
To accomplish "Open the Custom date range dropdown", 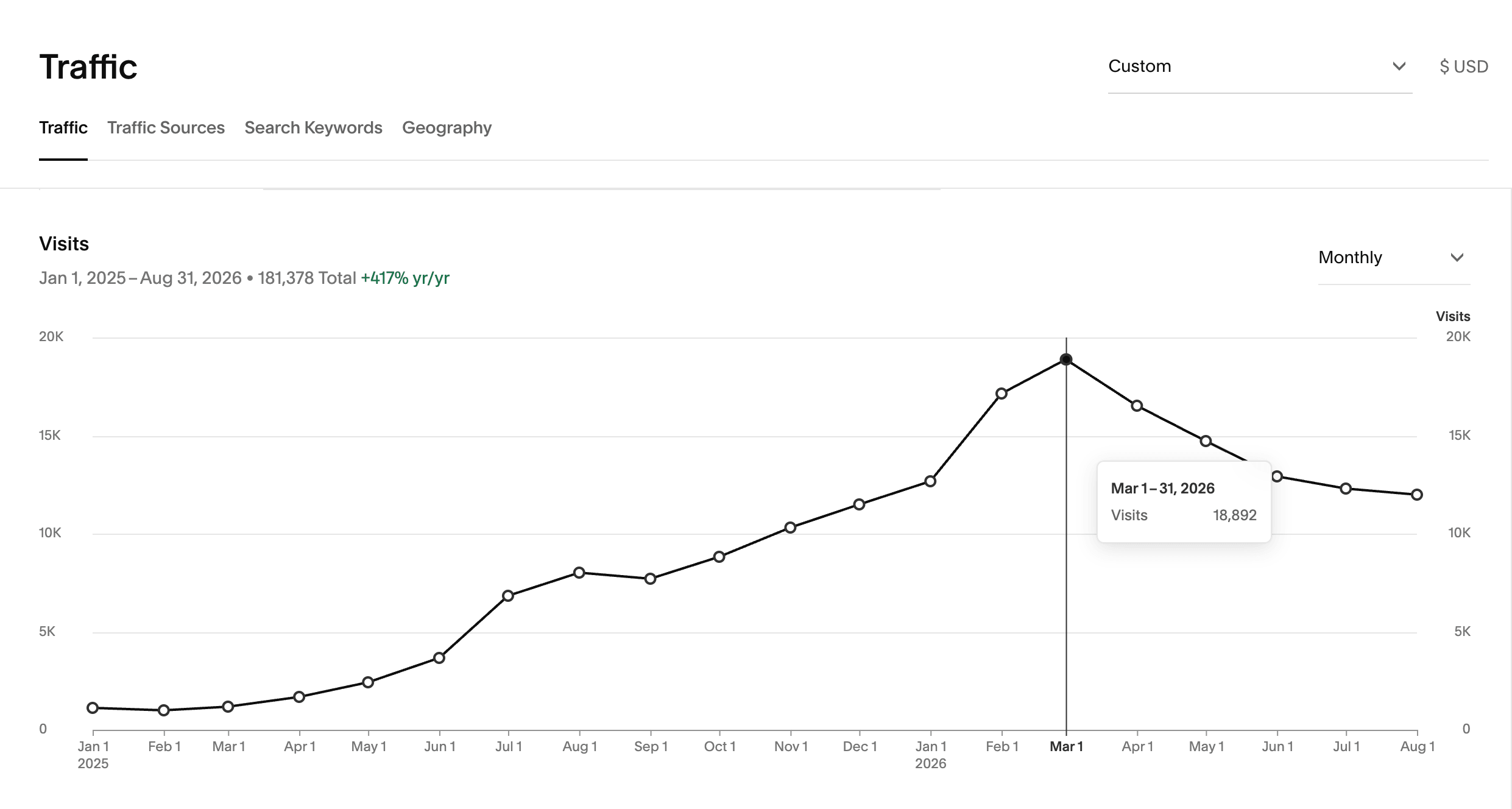I will pyautogui.click(x=1259, y=66).
